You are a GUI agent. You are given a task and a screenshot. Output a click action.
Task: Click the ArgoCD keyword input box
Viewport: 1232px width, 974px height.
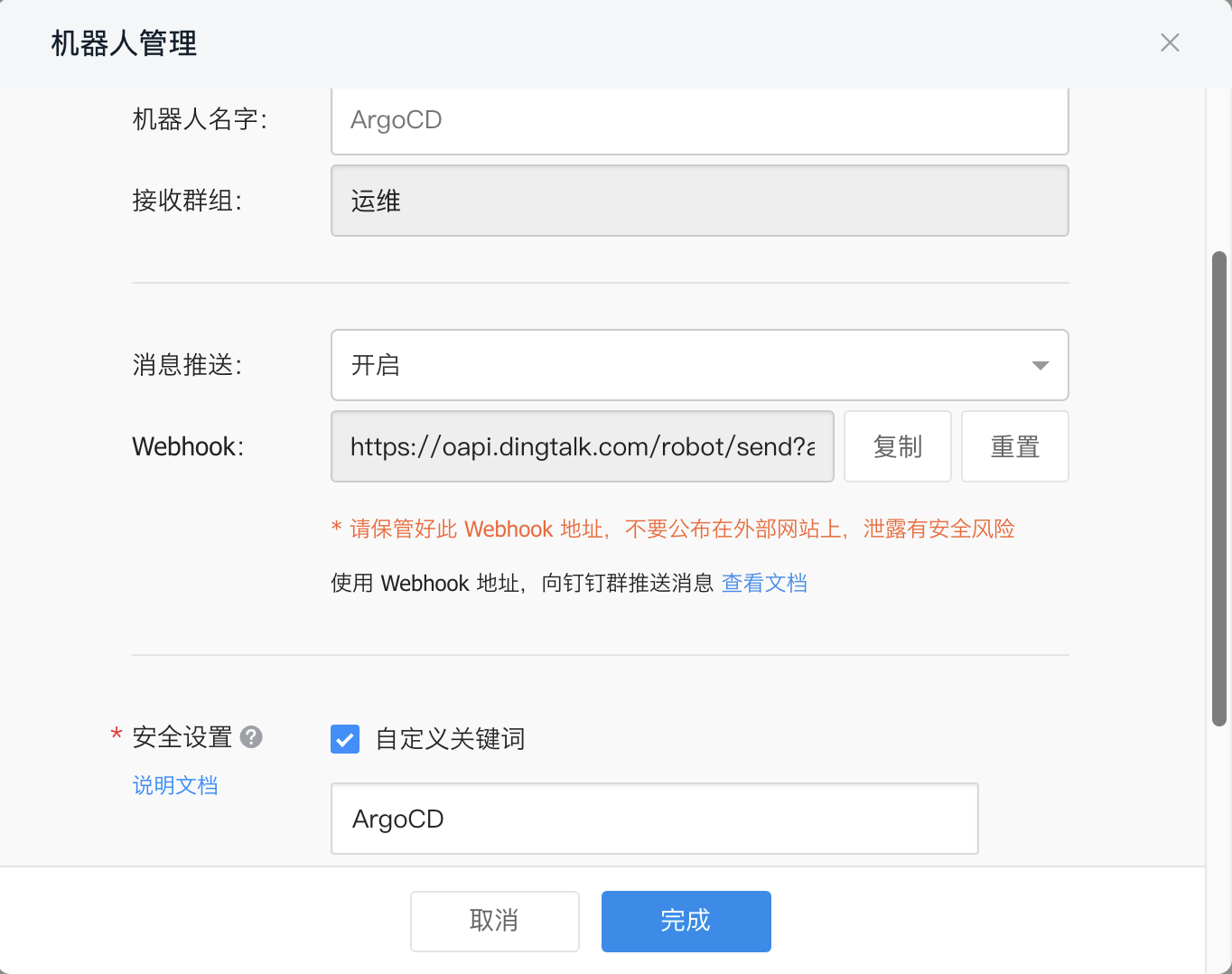(654, 819)
